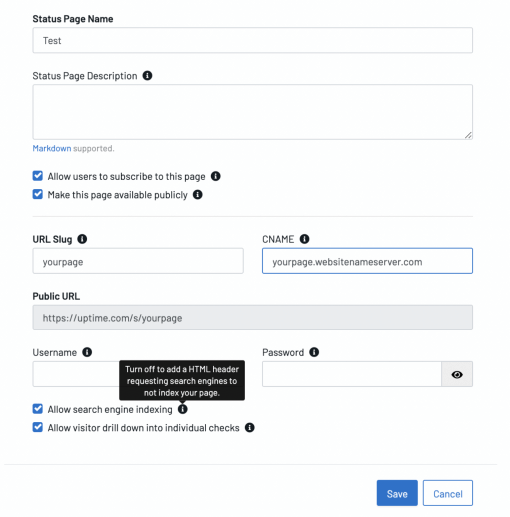This screenshot has width=510, height=517.
Task: Click the Username info icon
Action: pyautogui.click(x=87, y=352)
